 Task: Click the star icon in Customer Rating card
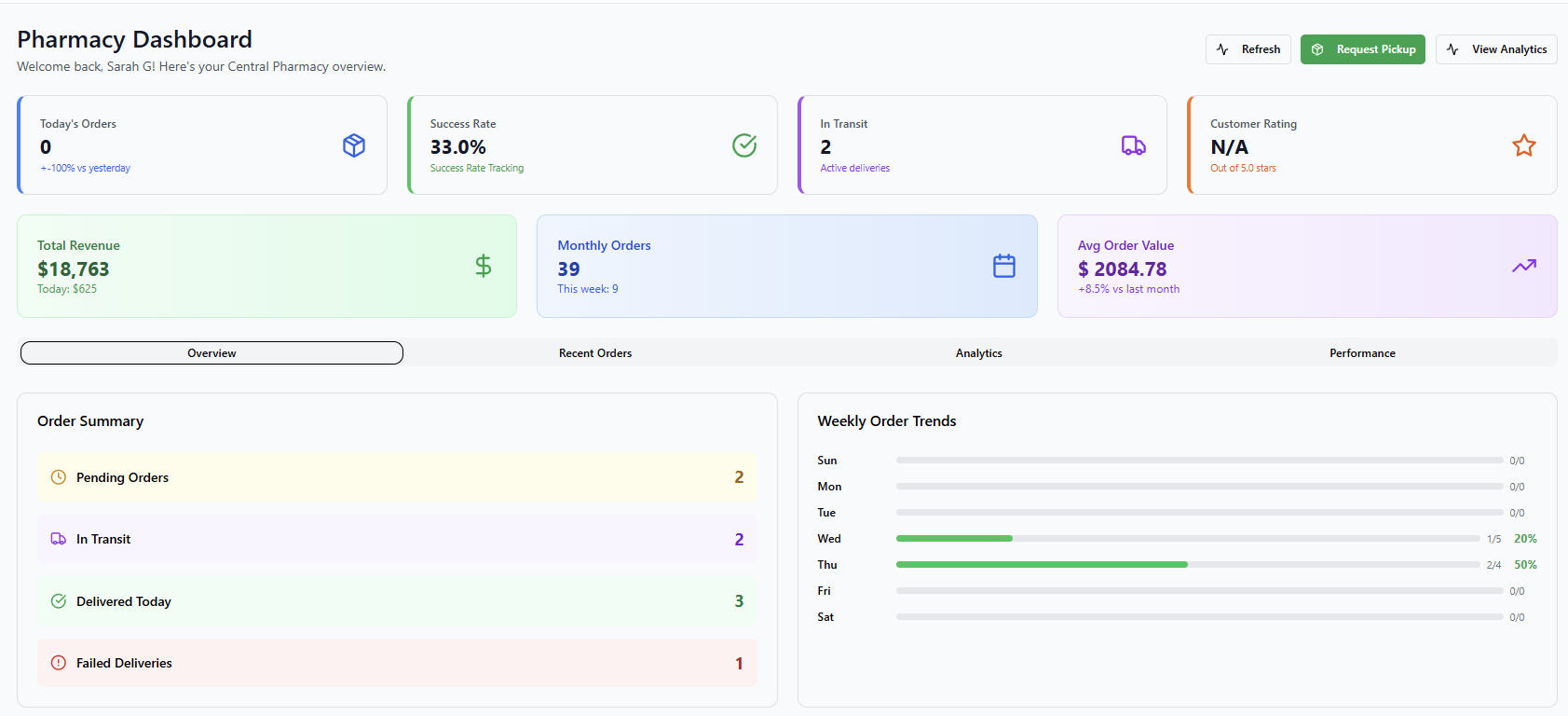(x=1523, y=145)
